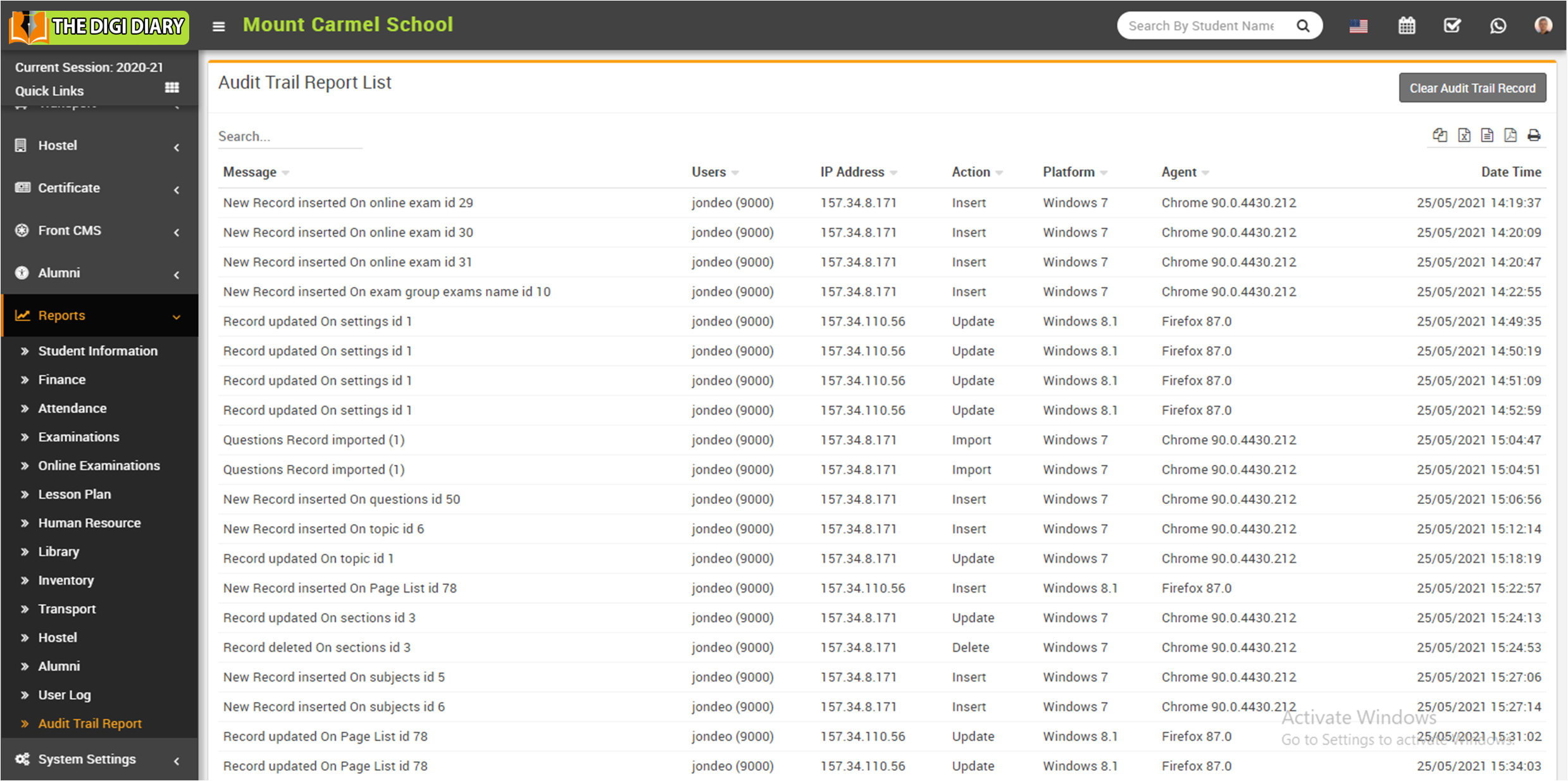Export the report as PDF
The height and width of the screenshot is (781, 1568).
click(1510, 135)
